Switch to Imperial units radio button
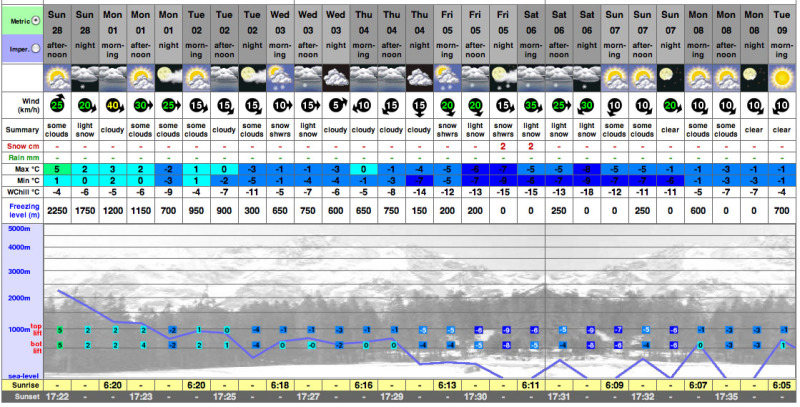This screenshot has height=407, width=800. (36, 47)
